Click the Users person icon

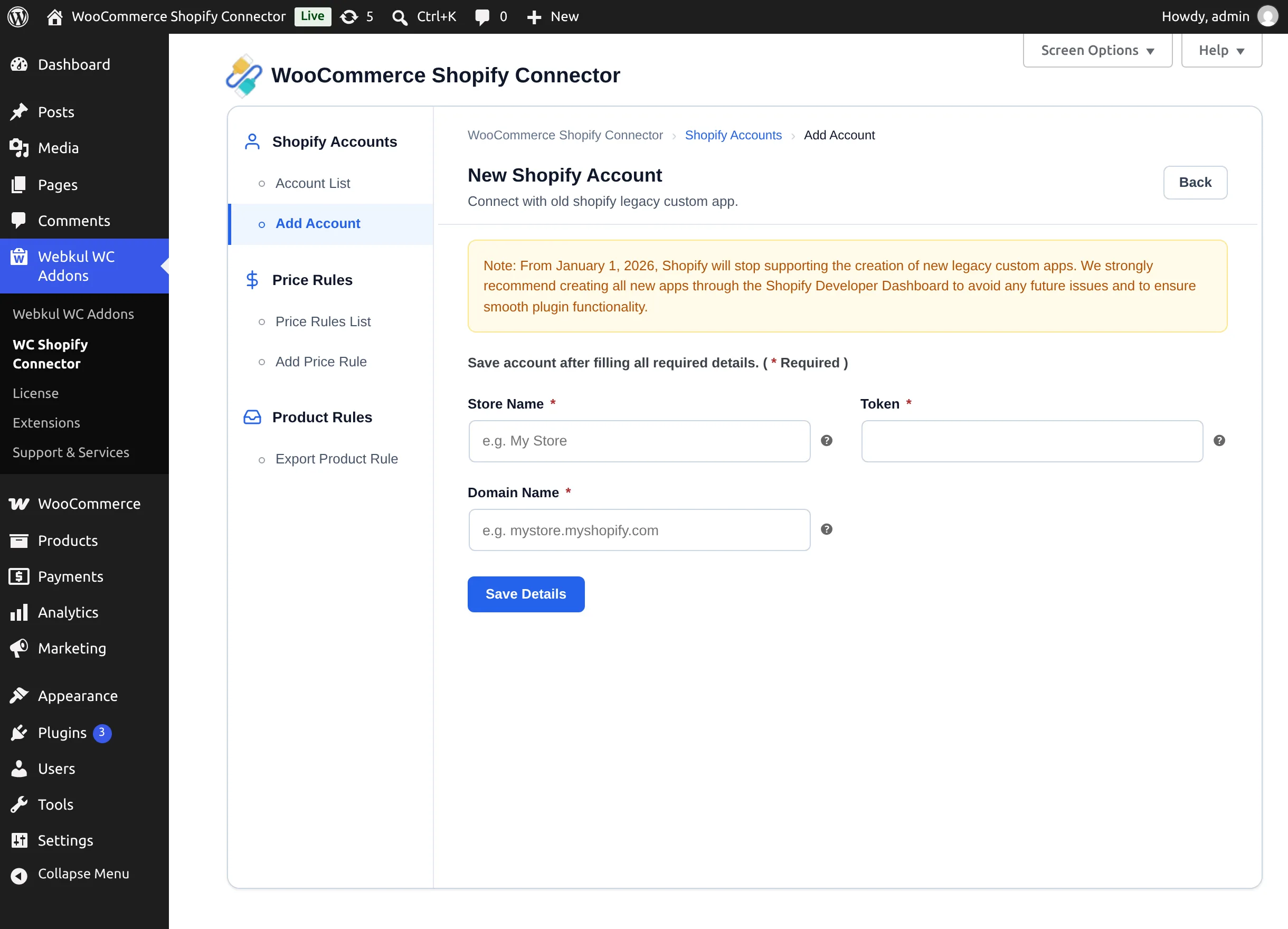pyautogui.click(x=19, y=769)
